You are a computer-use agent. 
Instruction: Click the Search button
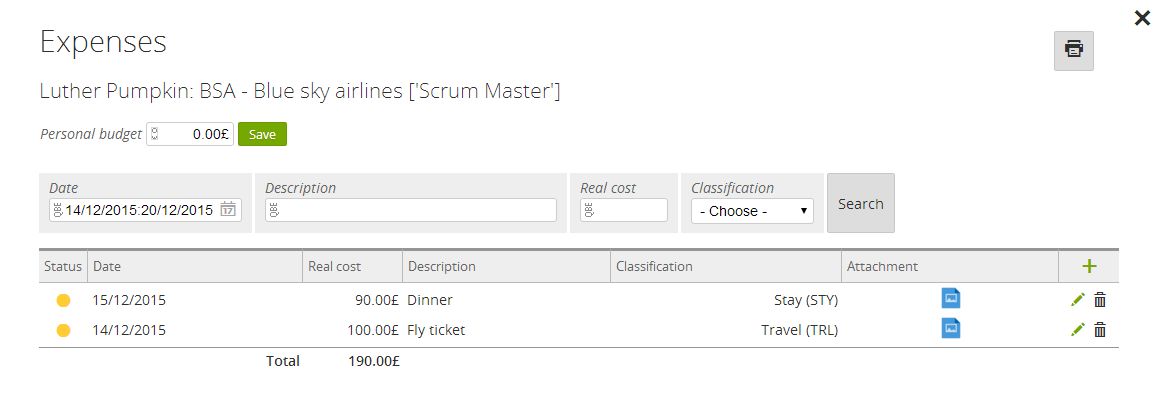(860, 204)
